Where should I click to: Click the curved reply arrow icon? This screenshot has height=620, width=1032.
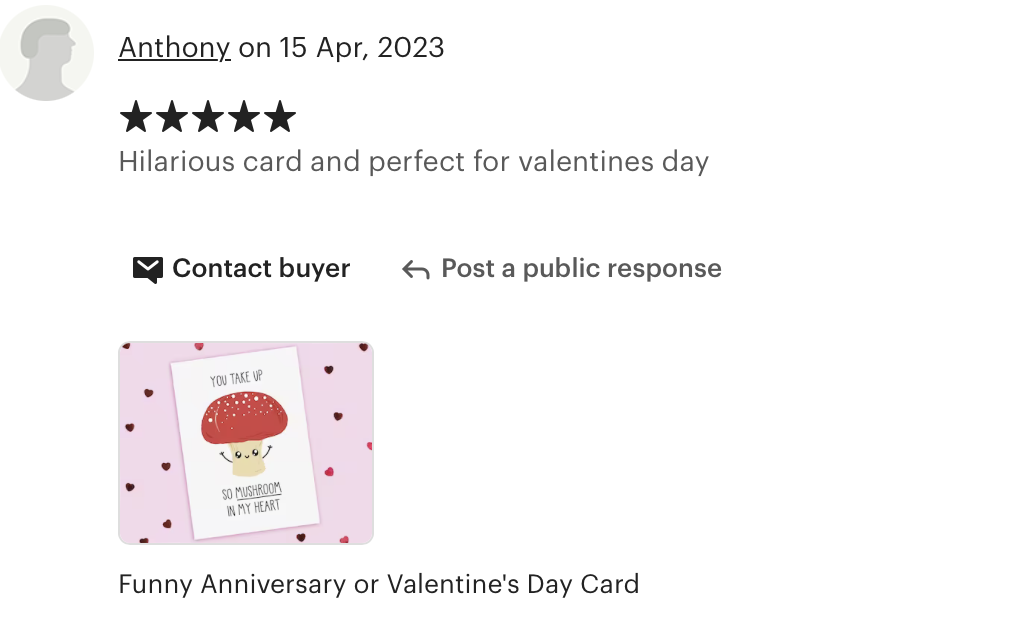coord(416,269)
